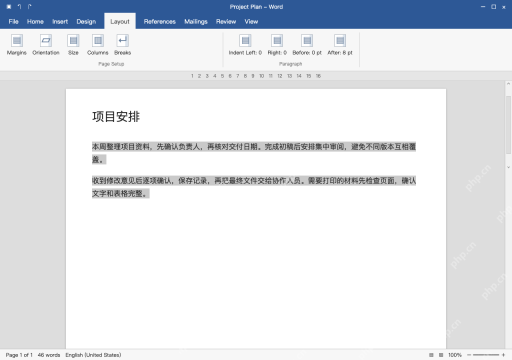
Task: Click the Page Setup group label
Action: tap(111, 64)
